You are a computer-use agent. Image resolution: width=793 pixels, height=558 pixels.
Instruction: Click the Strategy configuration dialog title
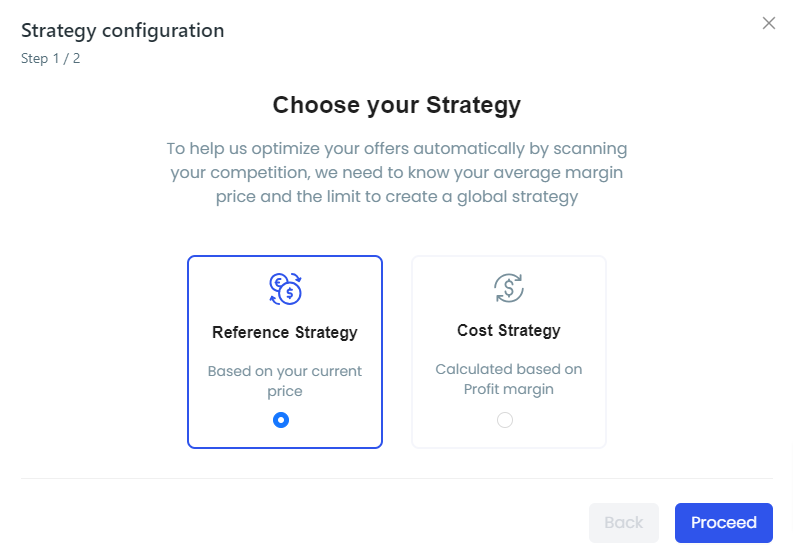coord(122,31)
